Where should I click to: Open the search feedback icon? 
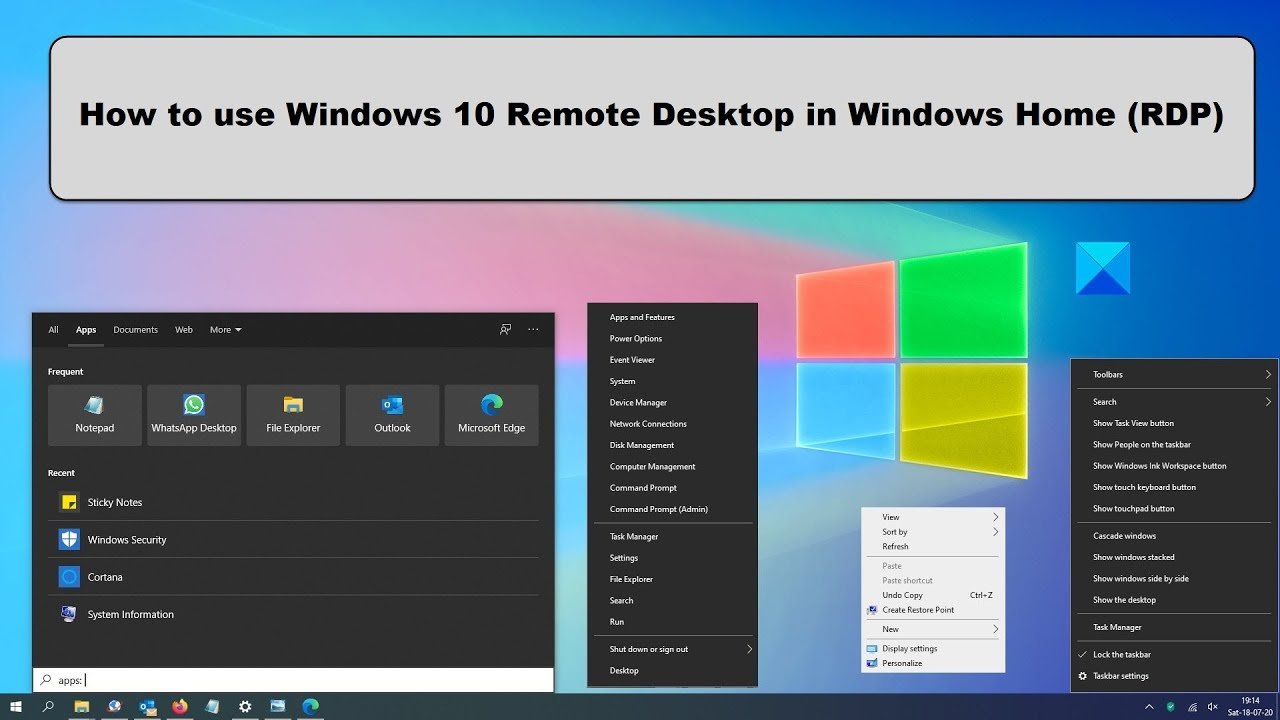pyautogui.click(x=506, y=329)
